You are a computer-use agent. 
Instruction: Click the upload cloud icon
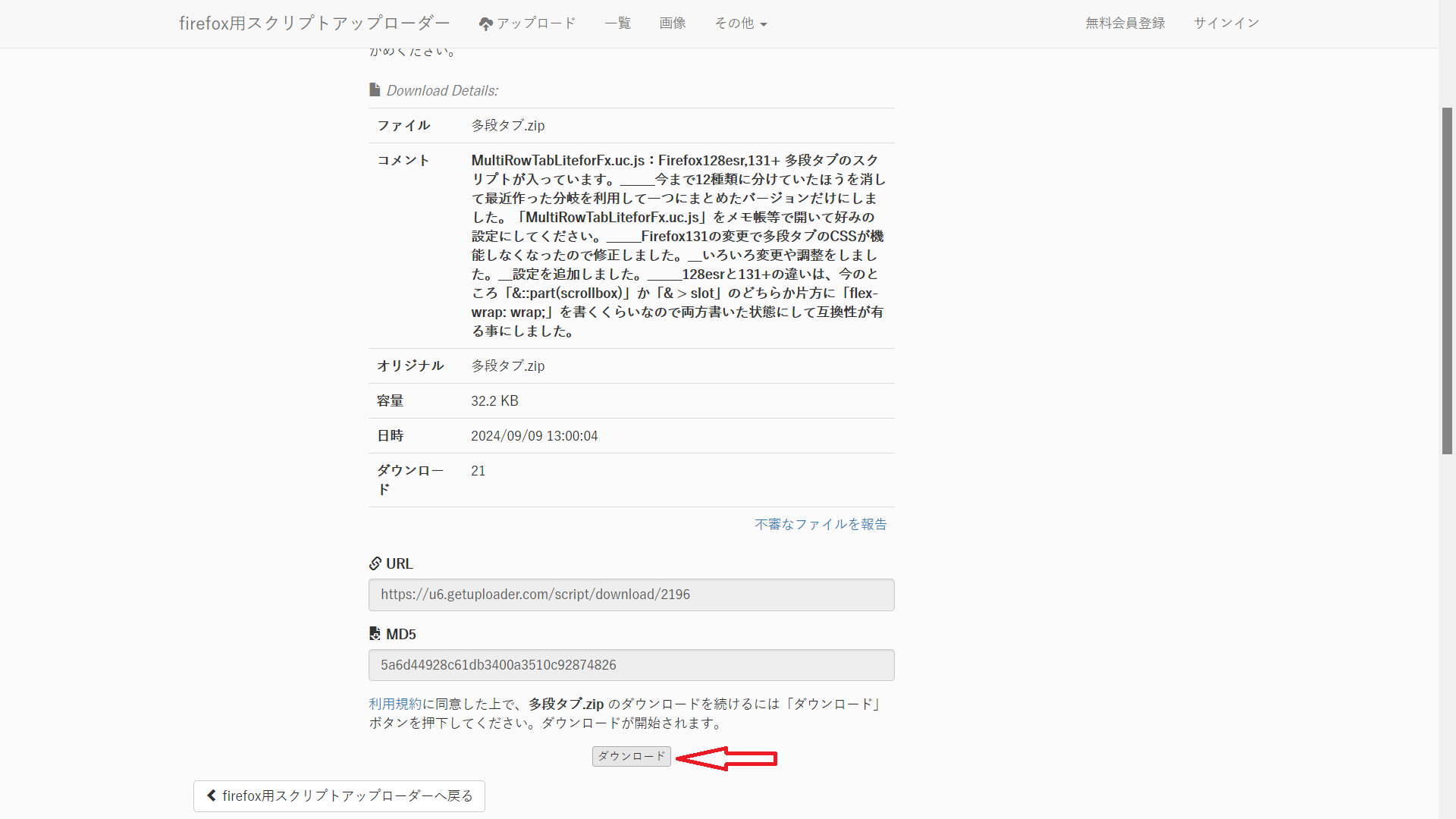point(486,24)
